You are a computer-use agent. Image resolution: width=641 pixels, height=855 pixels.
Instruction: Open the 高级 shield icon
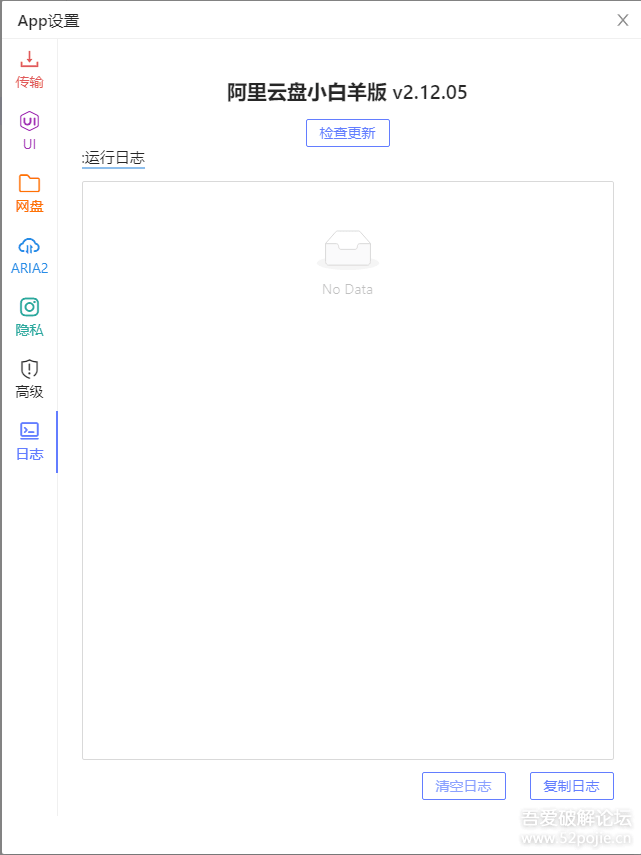pos(29,369)
